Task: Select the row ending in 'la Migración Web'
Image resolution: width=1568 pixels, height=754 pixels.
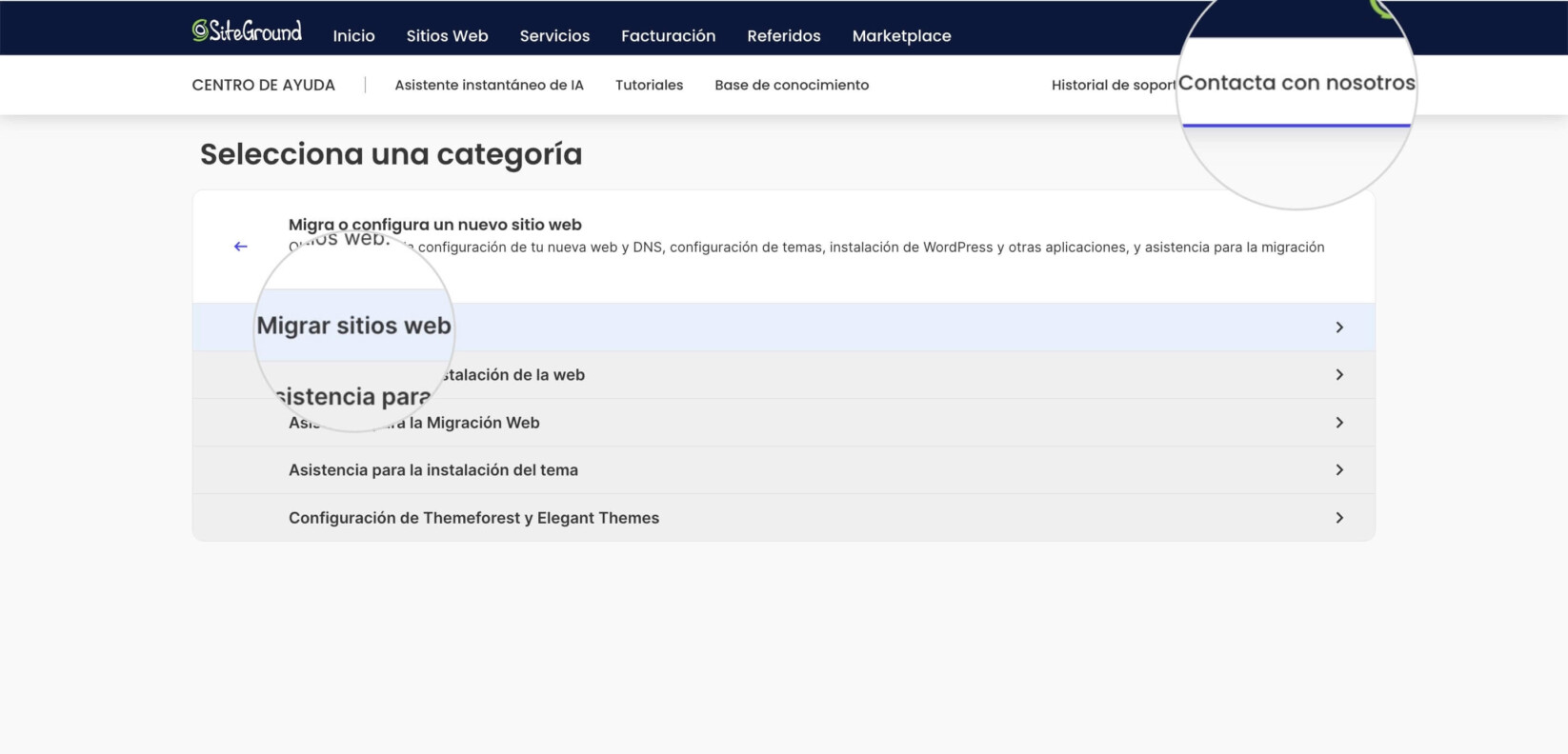Action: 783,423
